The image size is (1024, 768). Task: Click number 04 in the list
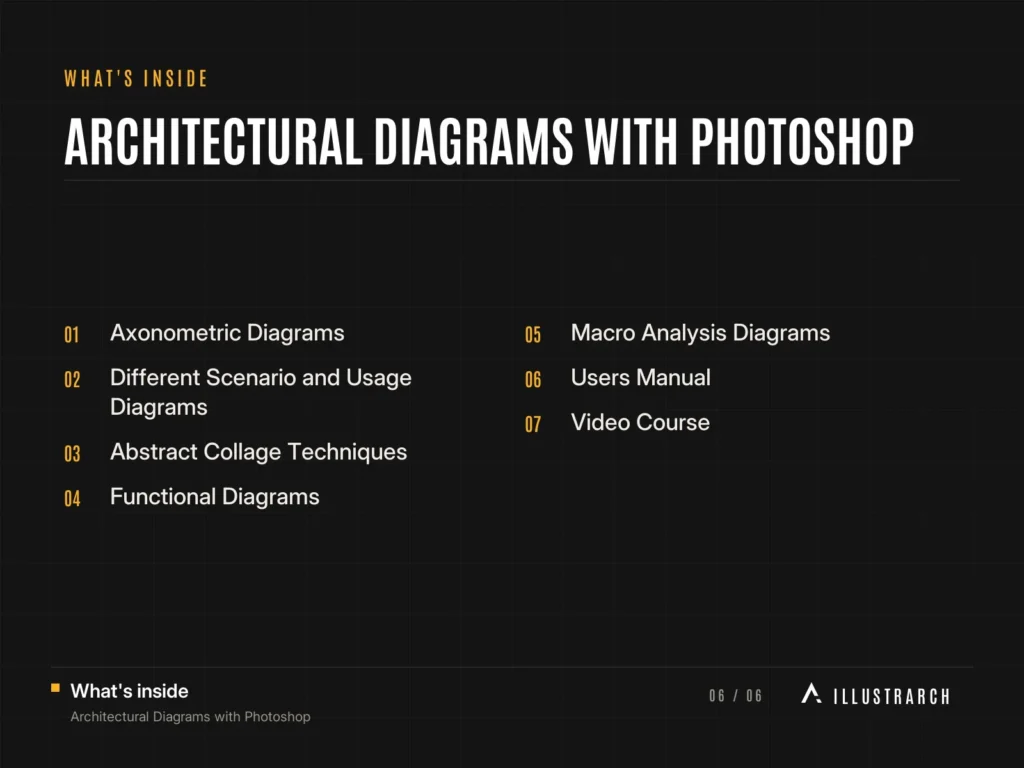72,499
